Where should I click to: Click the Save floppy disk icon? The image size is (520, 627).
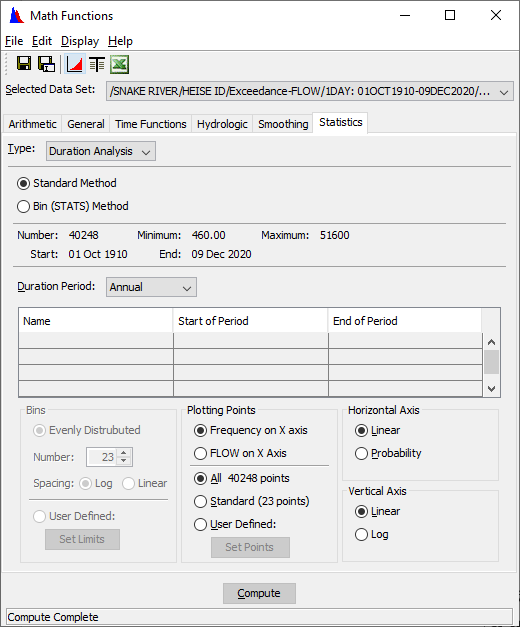(24, 64)
